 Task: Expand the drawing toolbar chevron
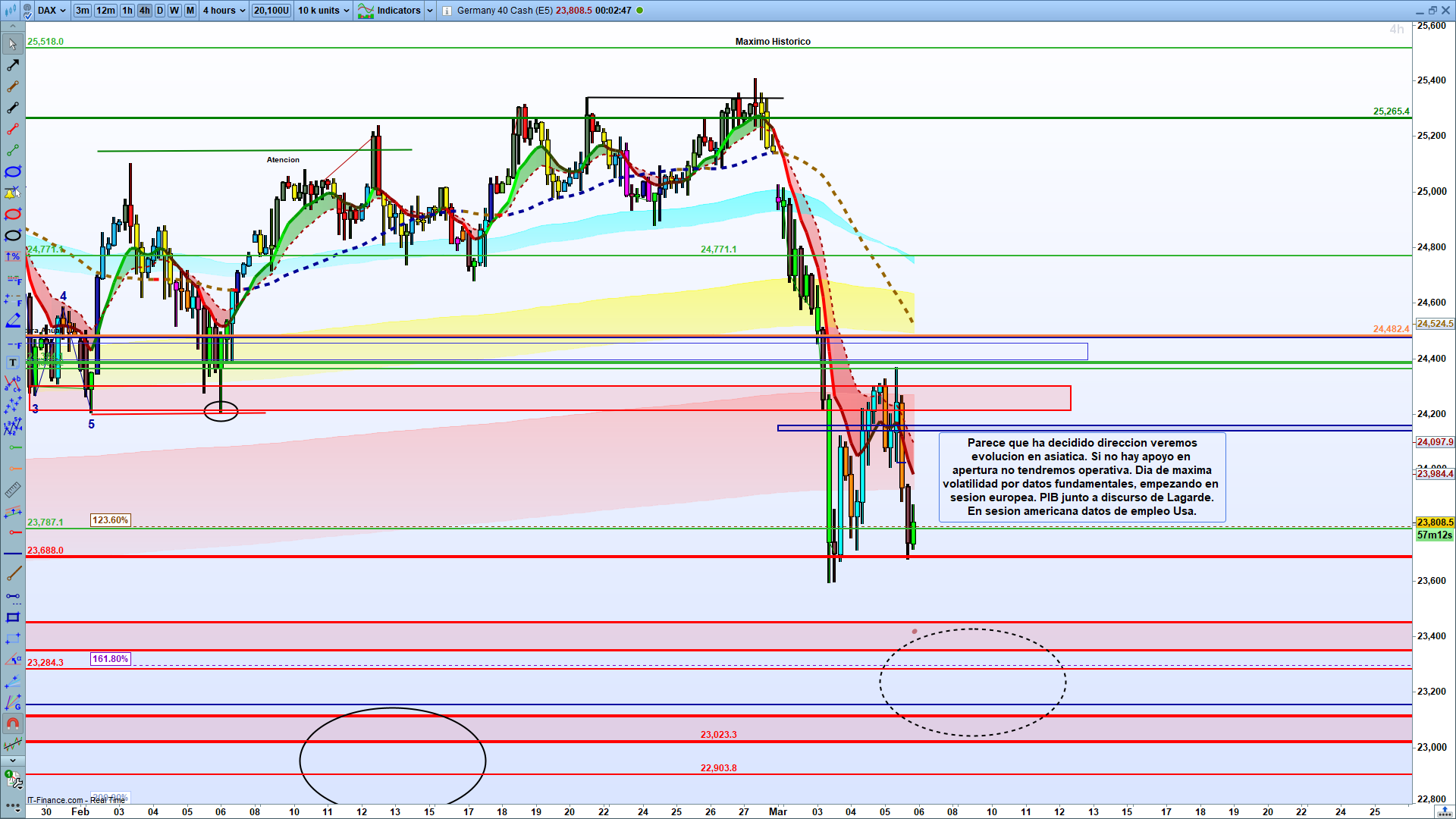tap(12, 760)
